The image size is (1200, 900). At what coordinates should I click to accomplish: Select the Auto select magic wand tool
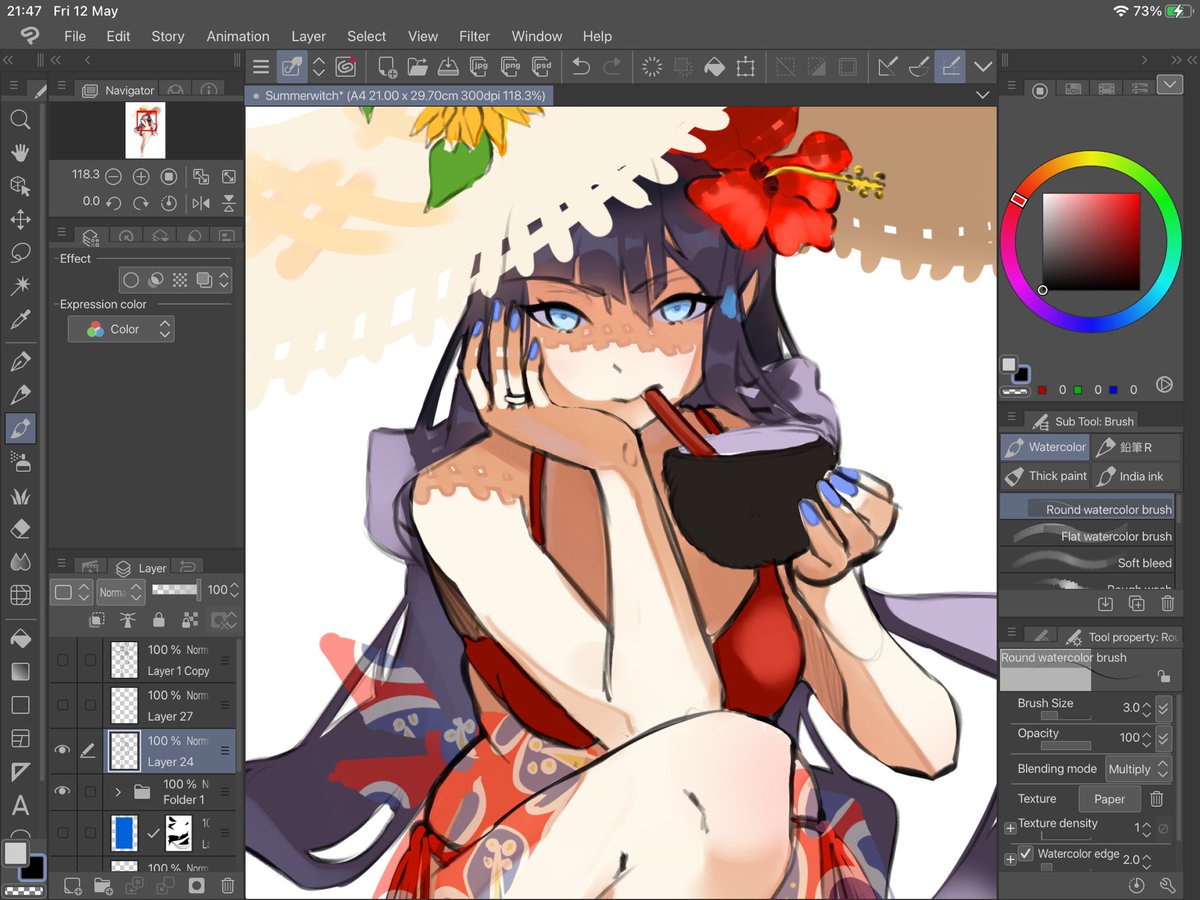20,286
